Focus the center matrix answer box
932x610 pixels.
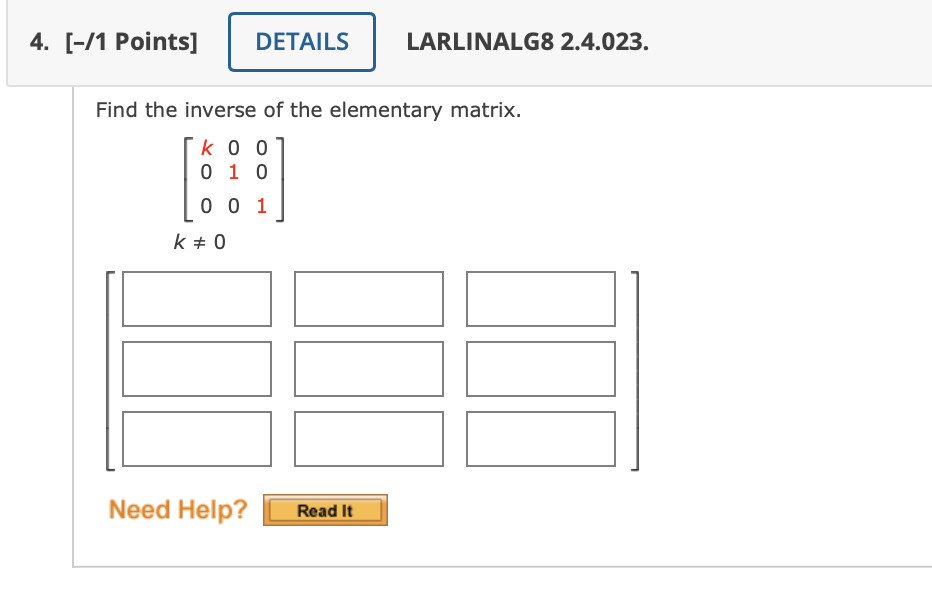click(x=369, y=369)
